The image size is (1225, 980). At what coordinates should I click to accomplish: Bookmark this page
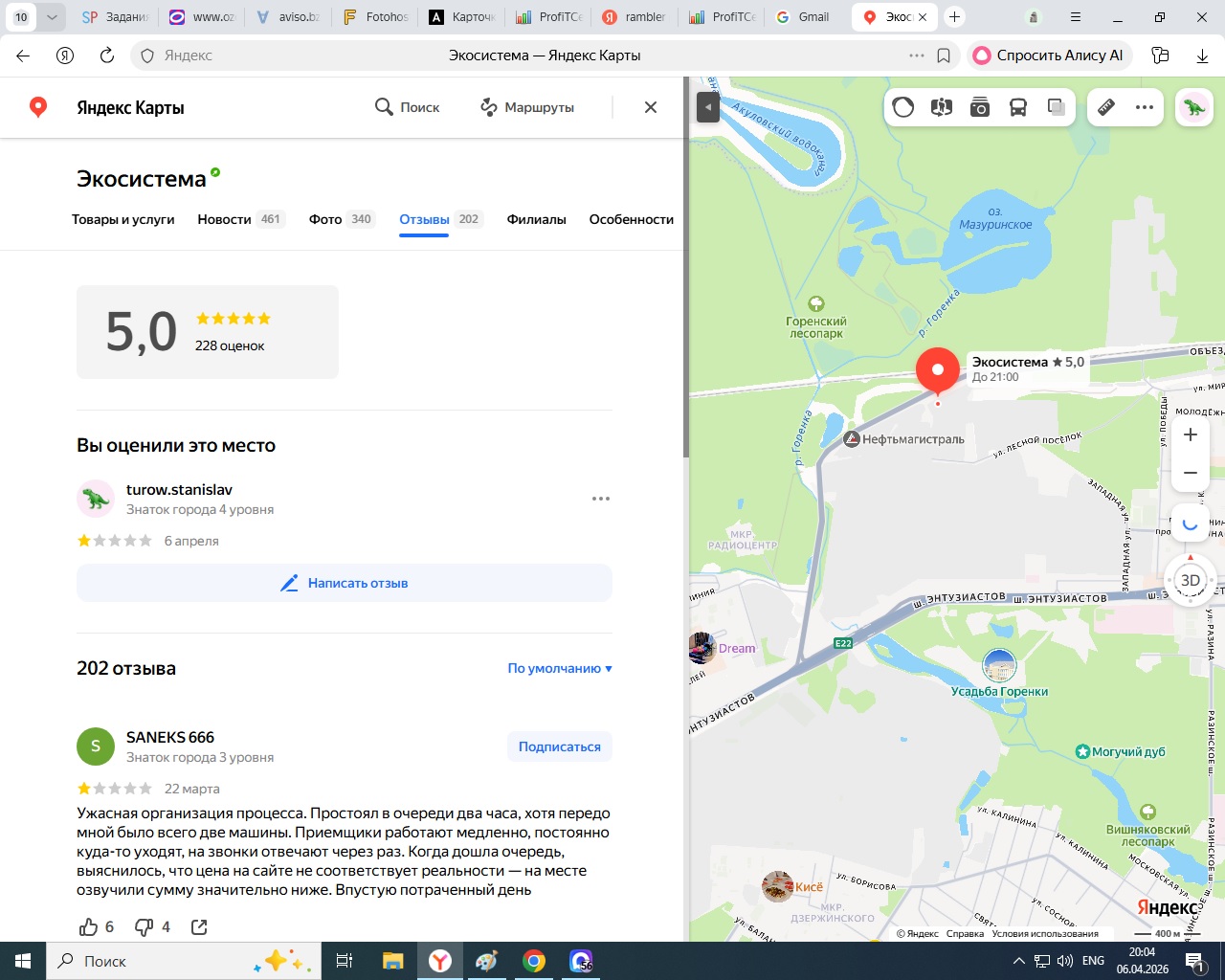coord(944,56)
